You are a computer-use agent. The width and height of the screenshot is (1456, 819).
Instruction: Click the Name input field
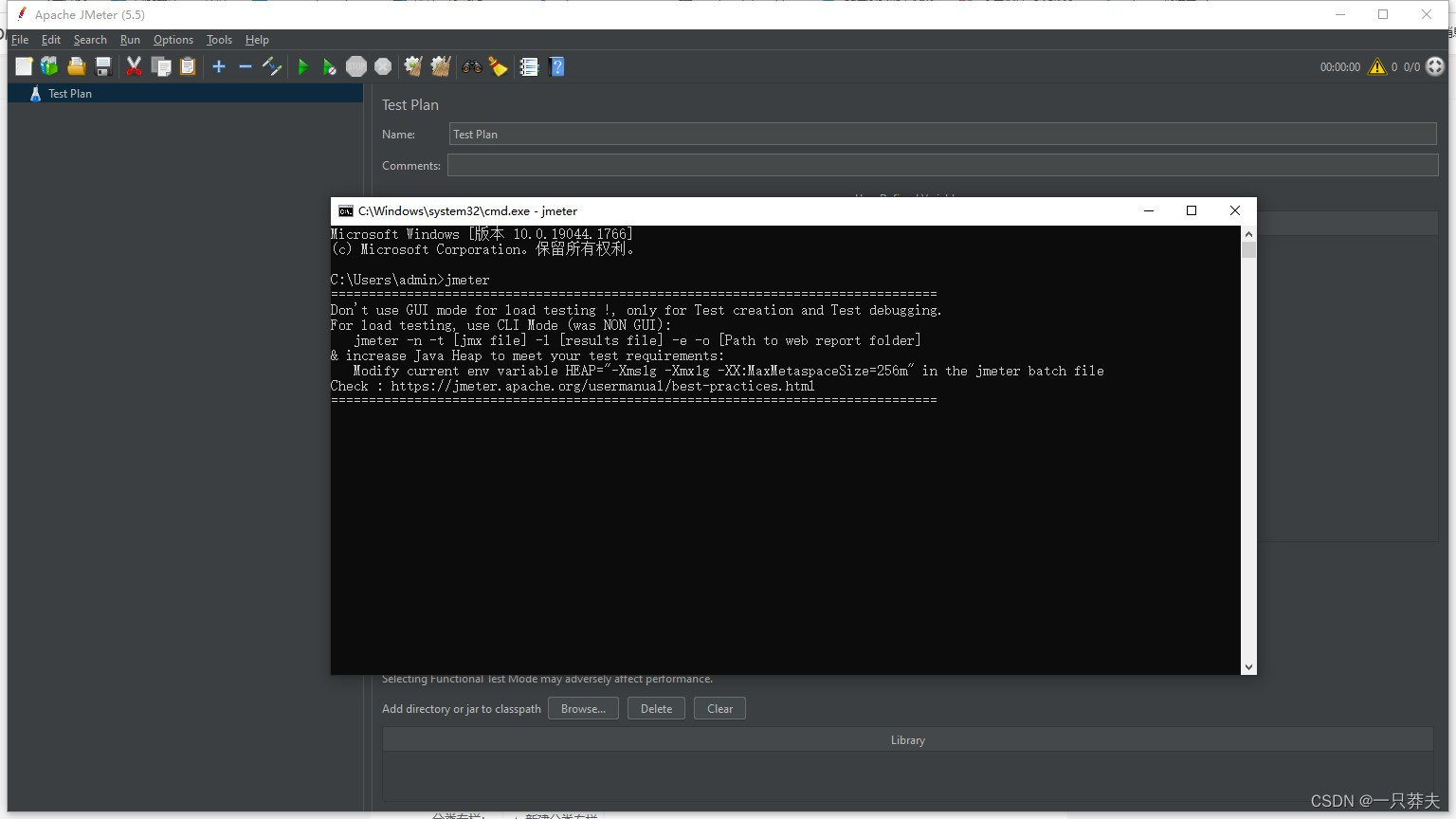[943, 135]
